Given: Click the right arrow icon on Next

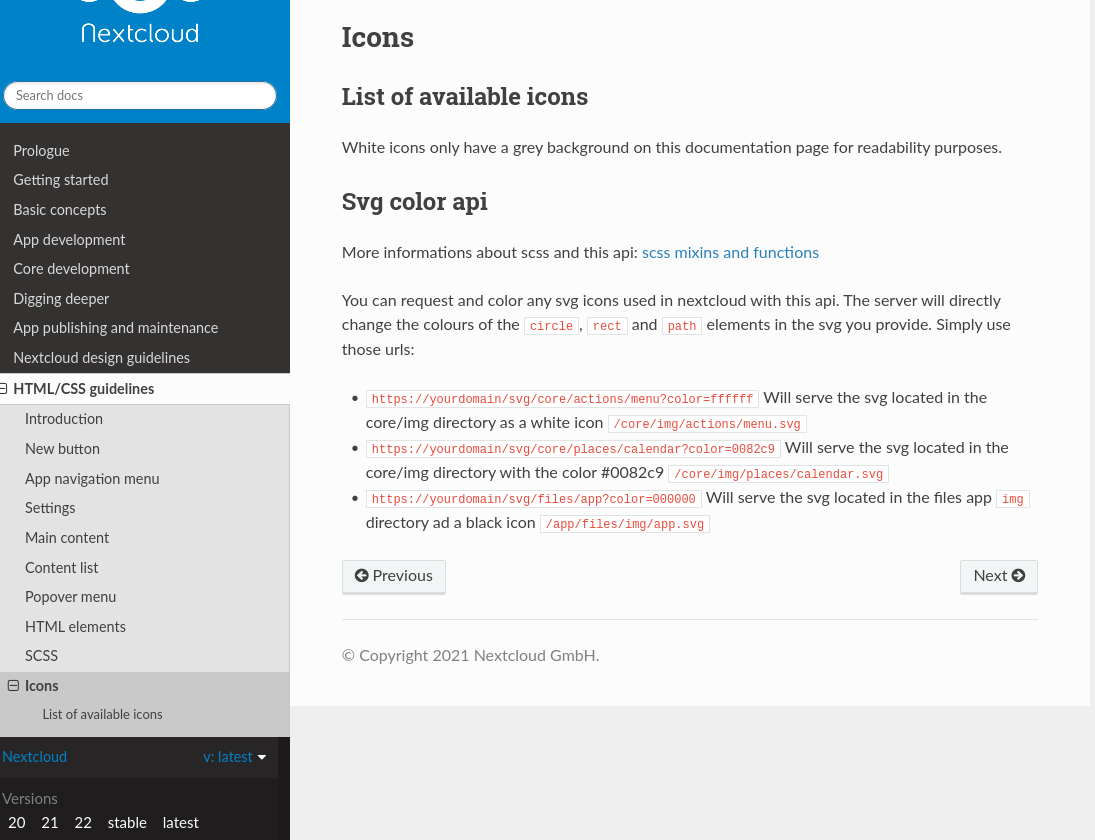Looking at the screenshot, I should tap(1019, 575).
